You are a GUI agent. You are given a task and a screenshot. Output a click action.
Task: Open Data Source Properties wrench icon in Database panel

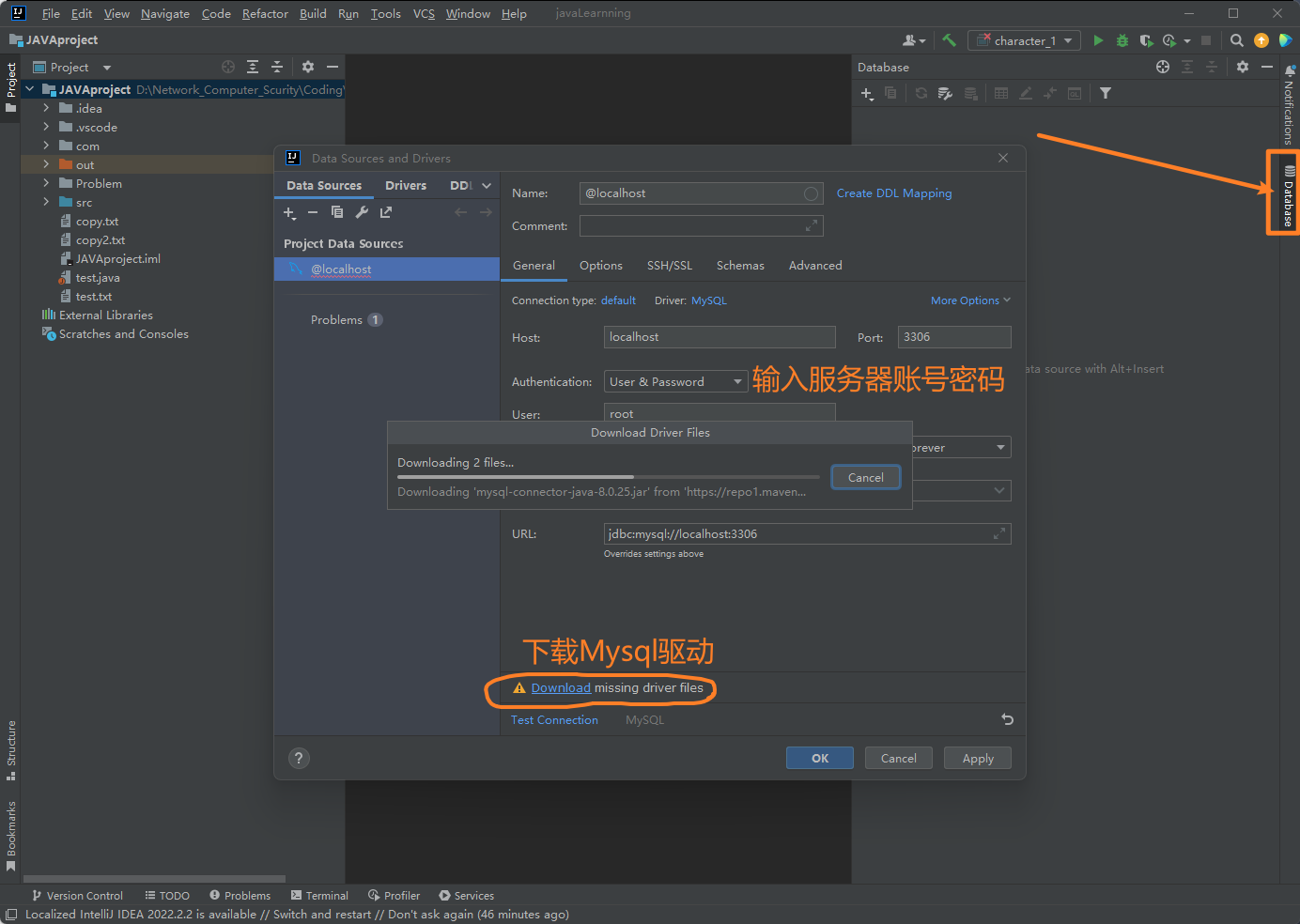(x=945, y=94)
